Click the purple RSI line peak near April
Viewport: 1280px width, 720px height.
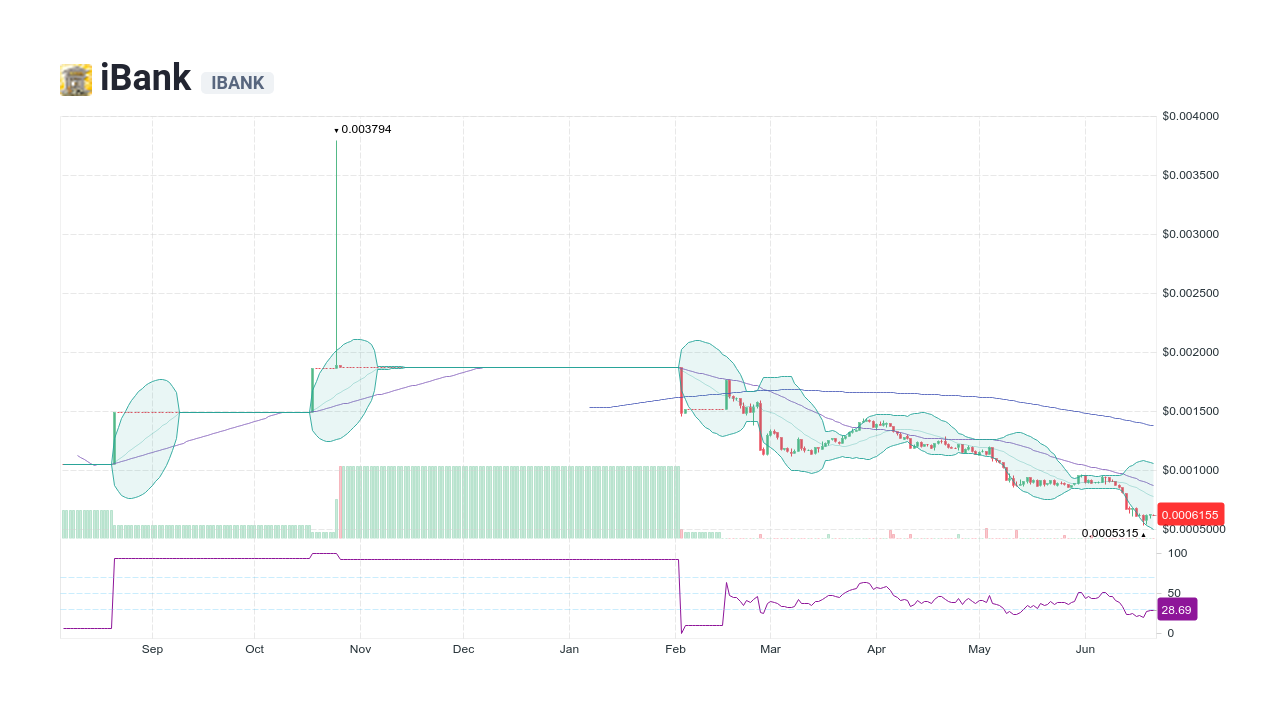point(862,584)
